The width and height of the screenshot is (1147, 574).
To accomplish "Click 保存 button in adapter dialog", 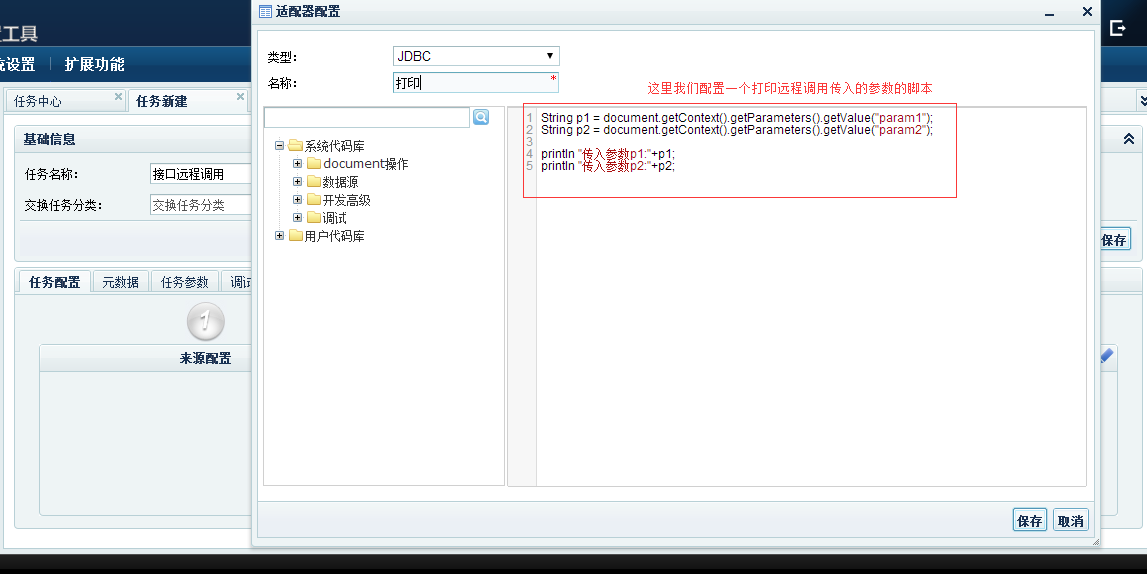I will (1029, 521).
